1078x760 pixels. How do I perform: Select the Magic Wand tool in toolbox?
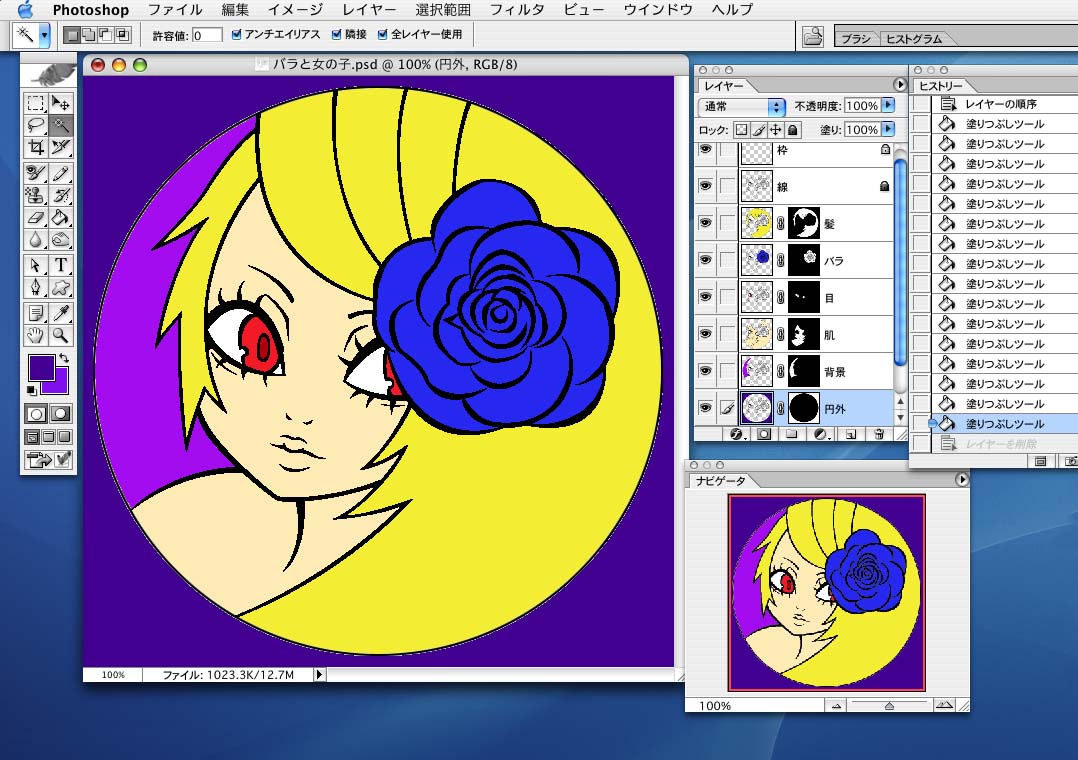tap(61, 124)
